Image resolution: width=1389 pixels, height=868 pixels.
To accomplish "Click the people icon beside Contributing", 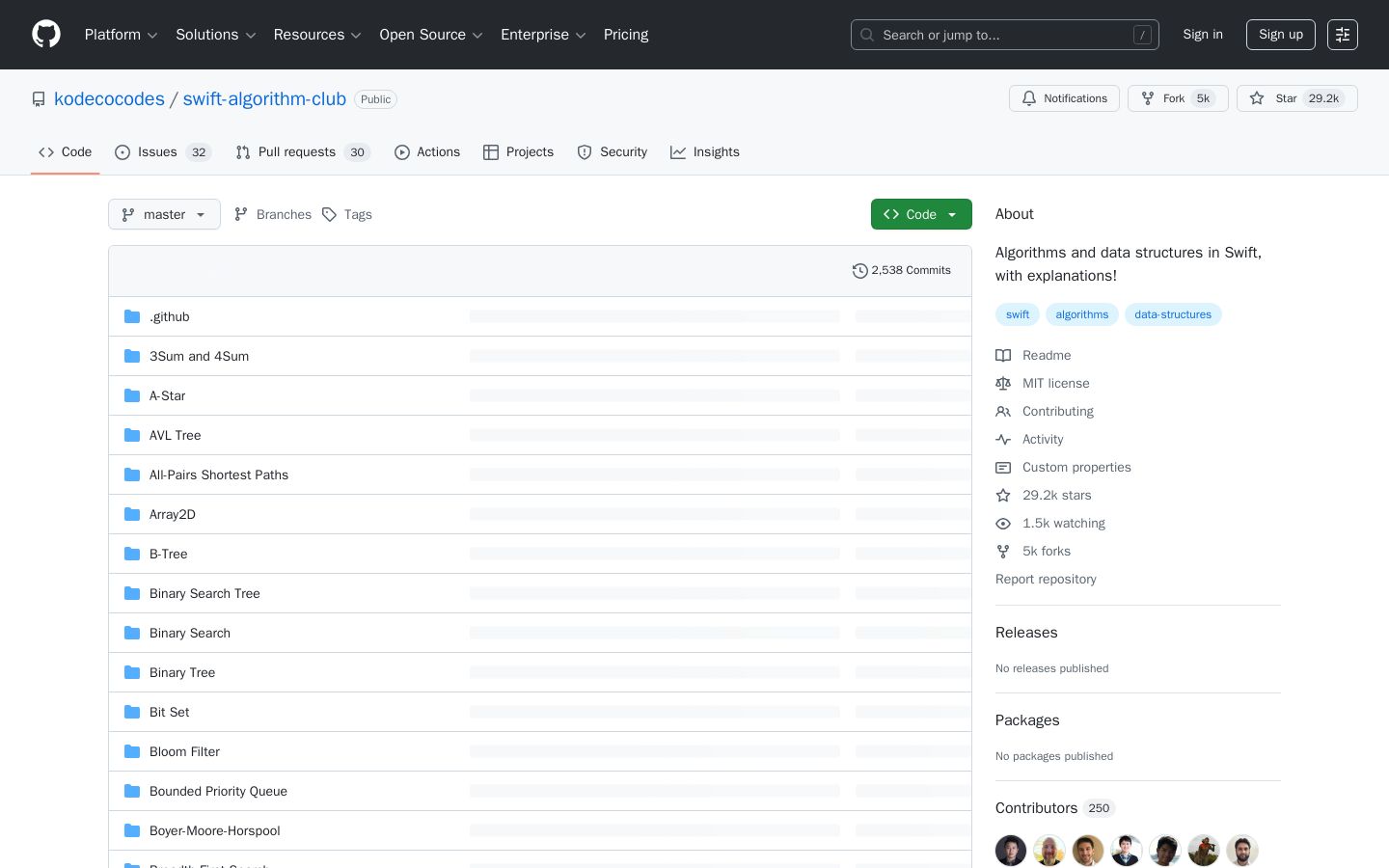I will click(1003, 411).
